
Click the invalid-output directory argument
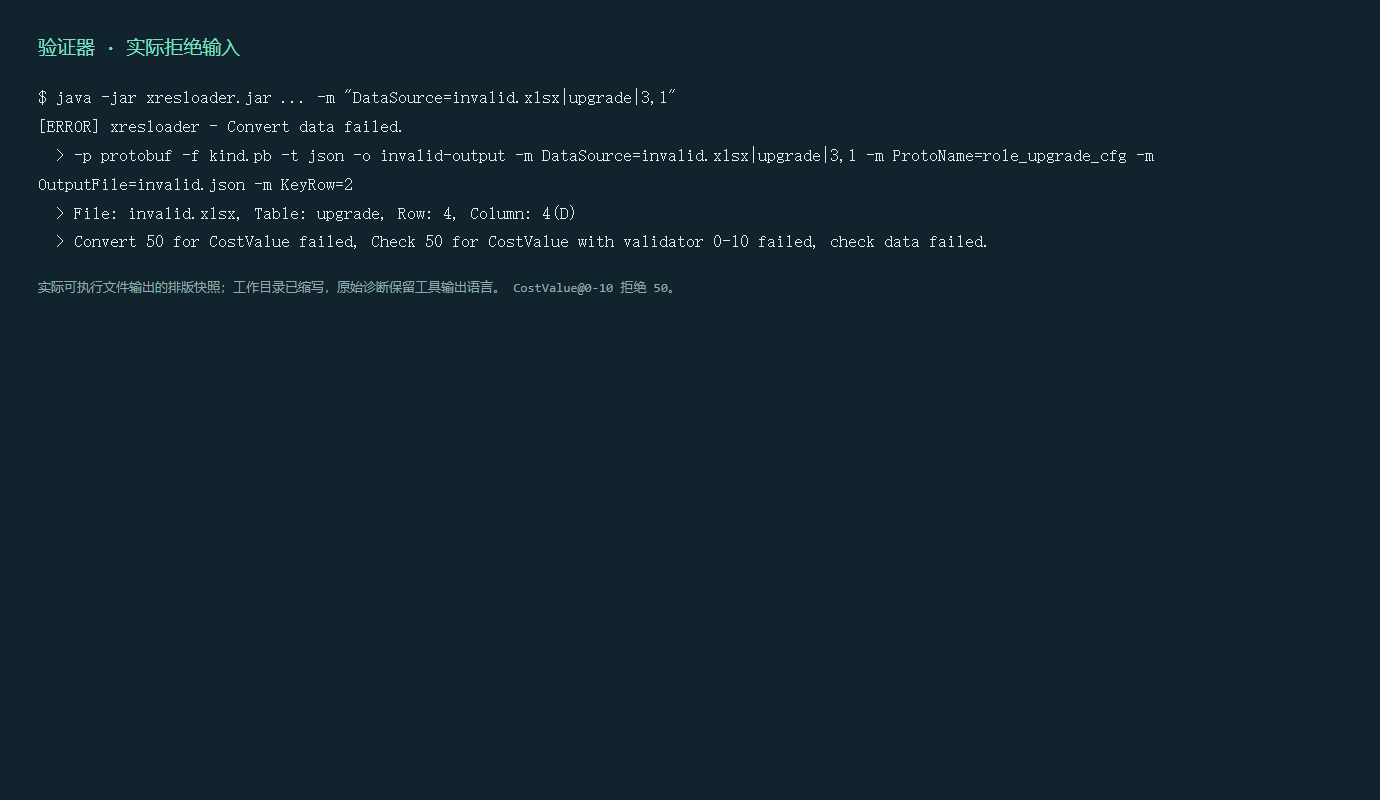tap(443, 156)
